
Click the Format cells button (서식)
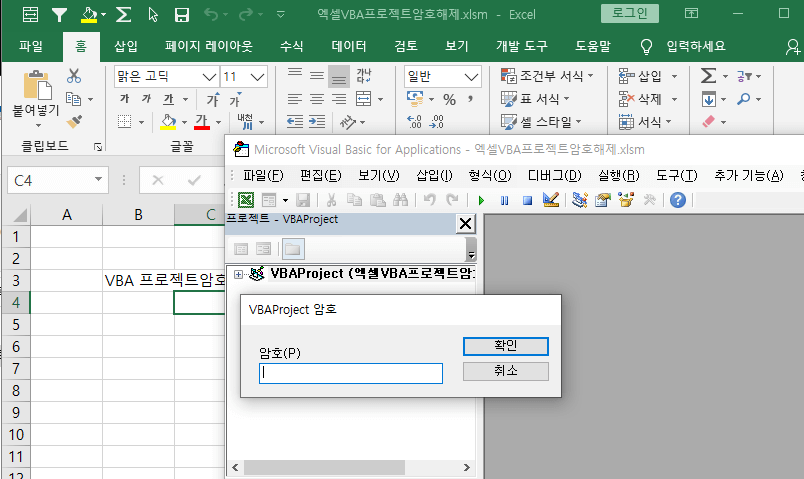tap(641, 122)
